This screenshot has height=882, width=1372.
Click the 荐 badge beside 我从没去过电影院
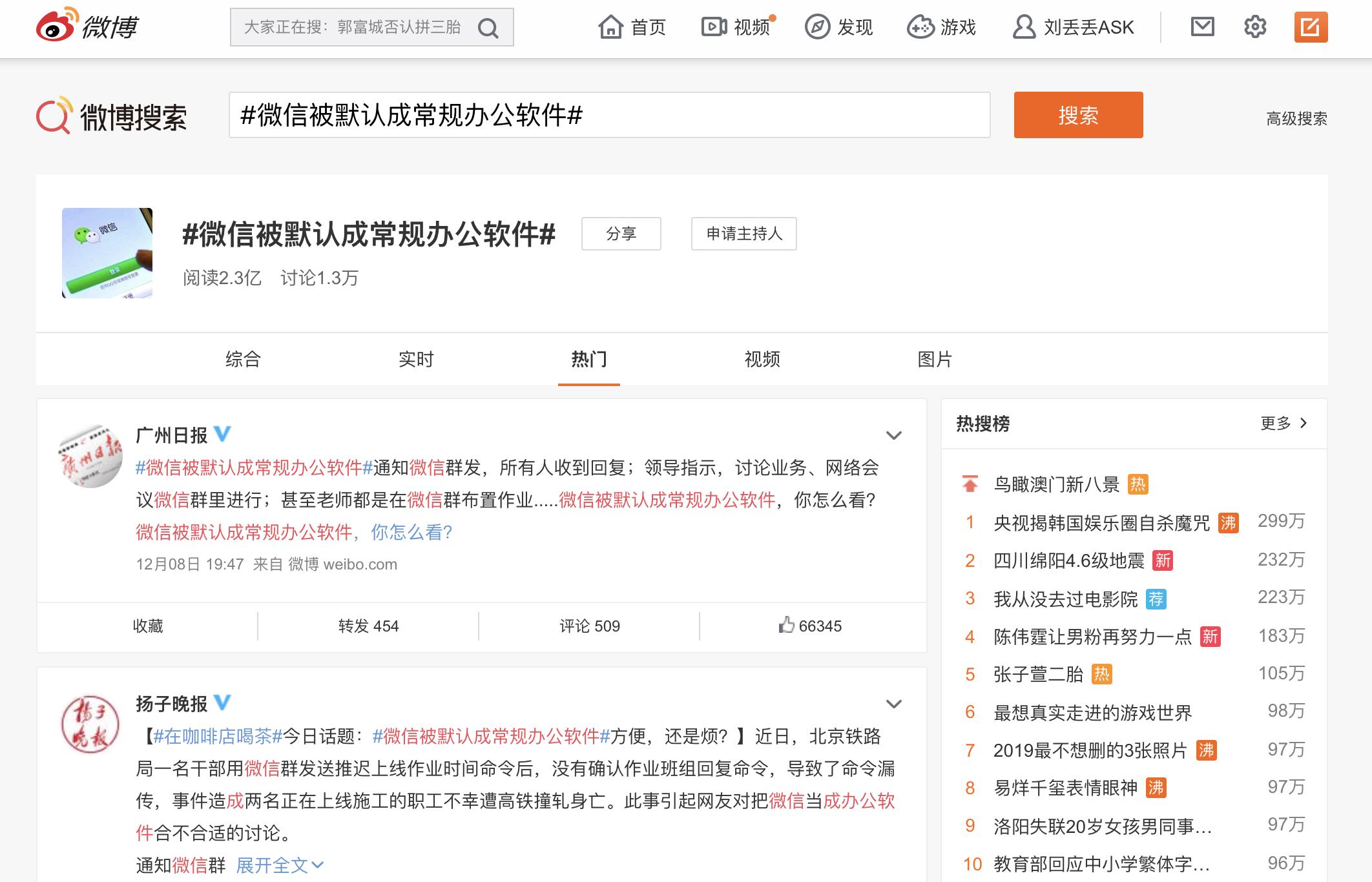tap(1156, 599)
